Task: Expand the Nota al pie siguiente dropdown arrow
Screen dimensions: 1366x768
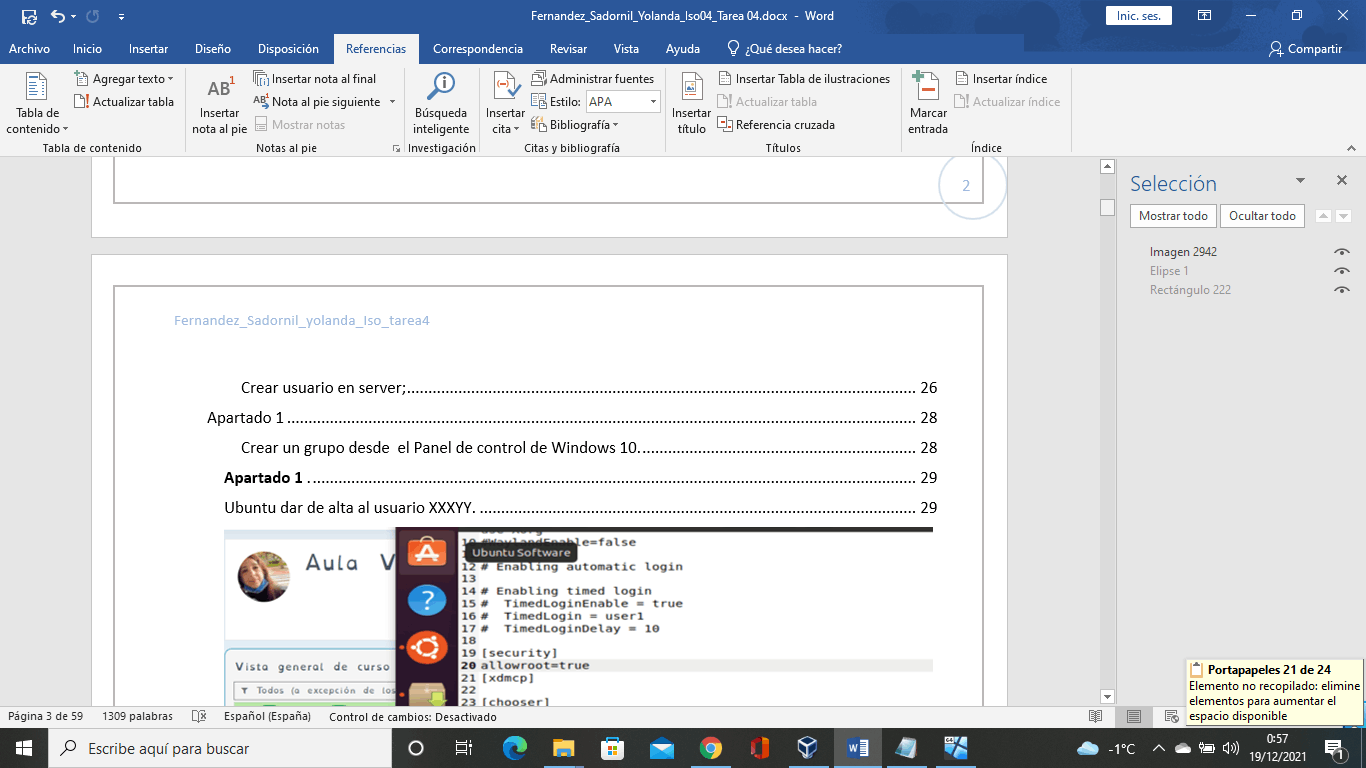Action: tap(392, 102)
